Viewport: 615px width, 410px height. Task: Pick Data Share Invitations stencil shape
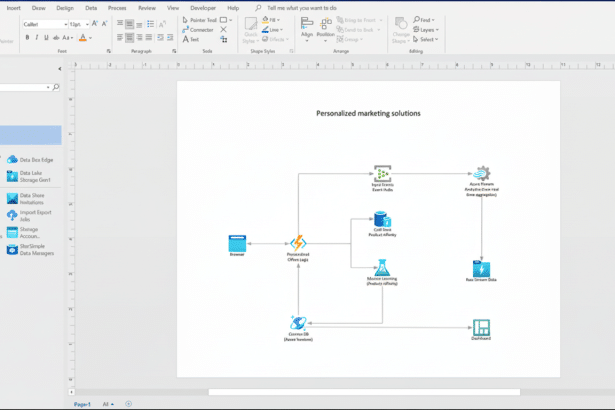25,199
